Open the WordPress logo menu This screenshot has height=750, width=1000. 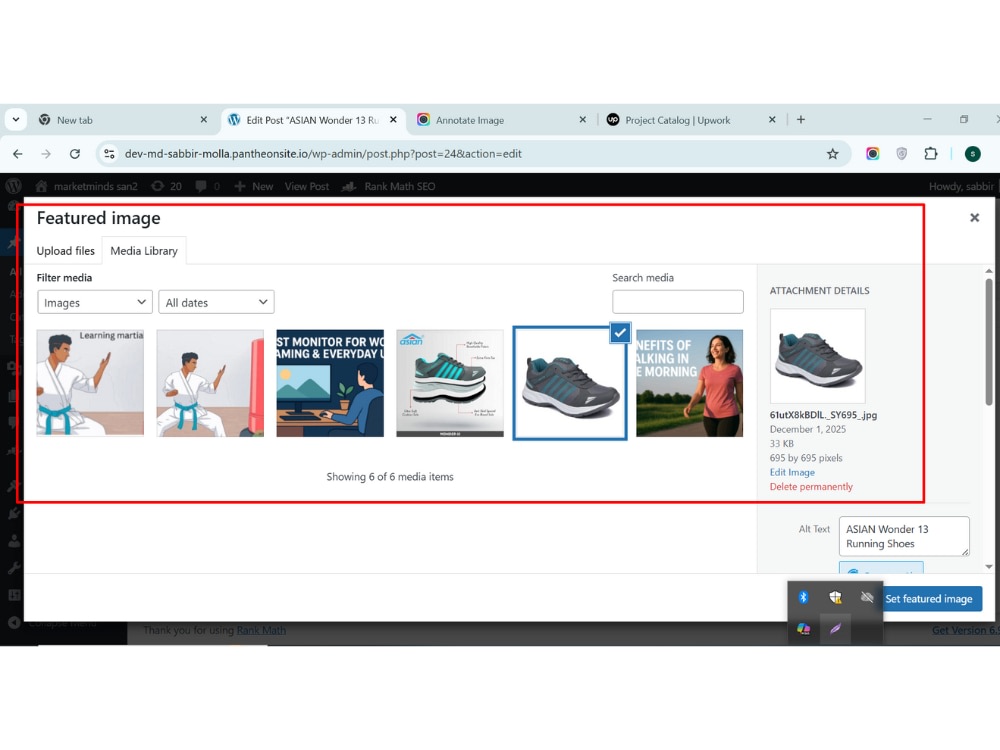tap(13, 186)
